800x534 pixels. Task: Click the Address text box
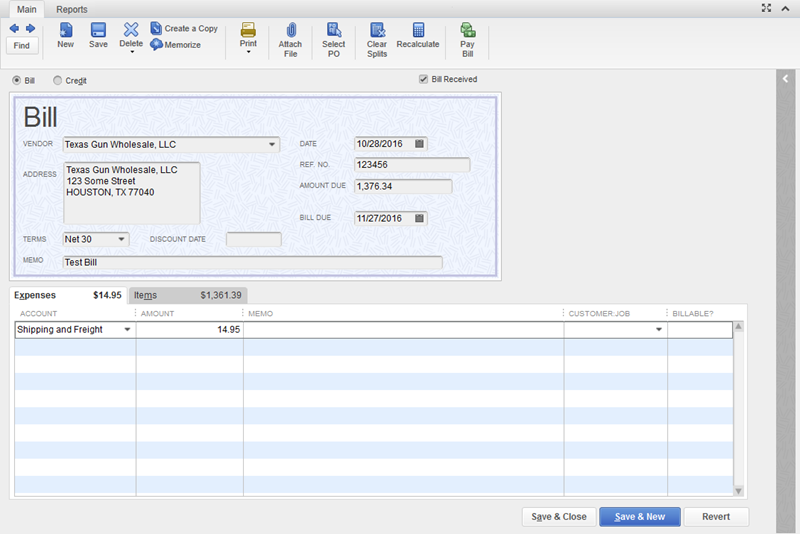[x=132, y=193]
